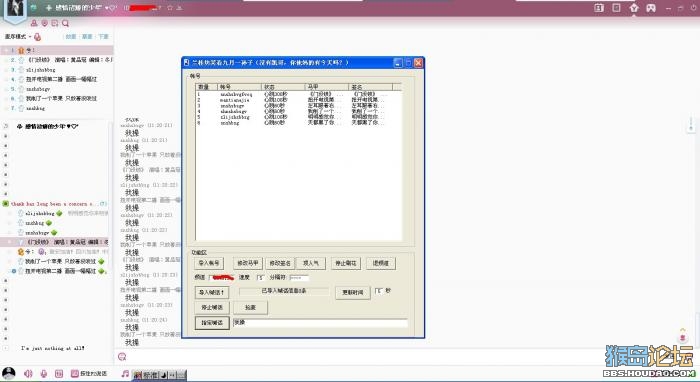Click the punctuation icon on IME toolbar
The image size is (700, 382).
(x=172, y=375)
